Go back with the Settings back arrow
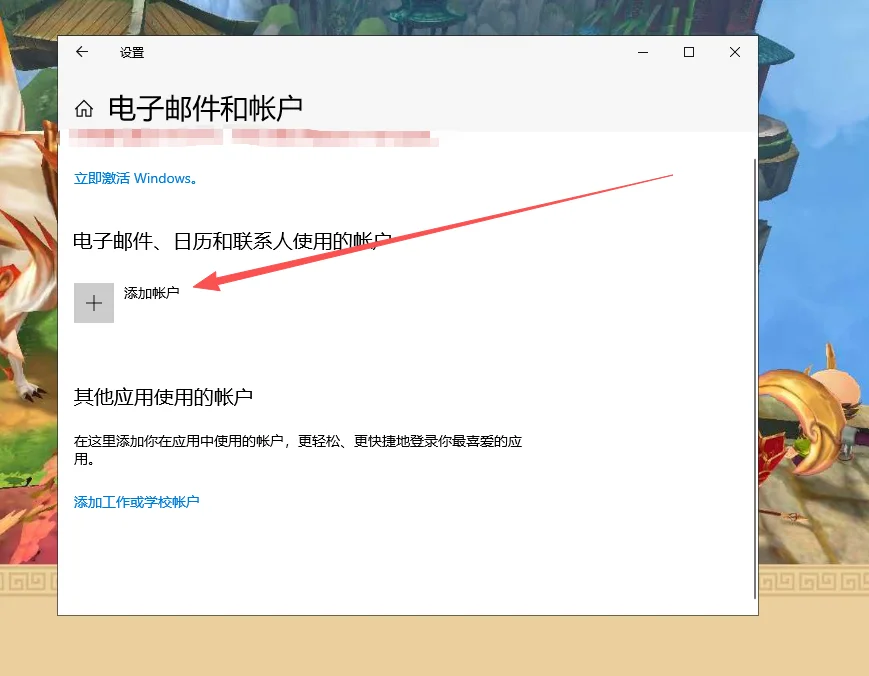869x676 pixels. click(x=82, y=52)
